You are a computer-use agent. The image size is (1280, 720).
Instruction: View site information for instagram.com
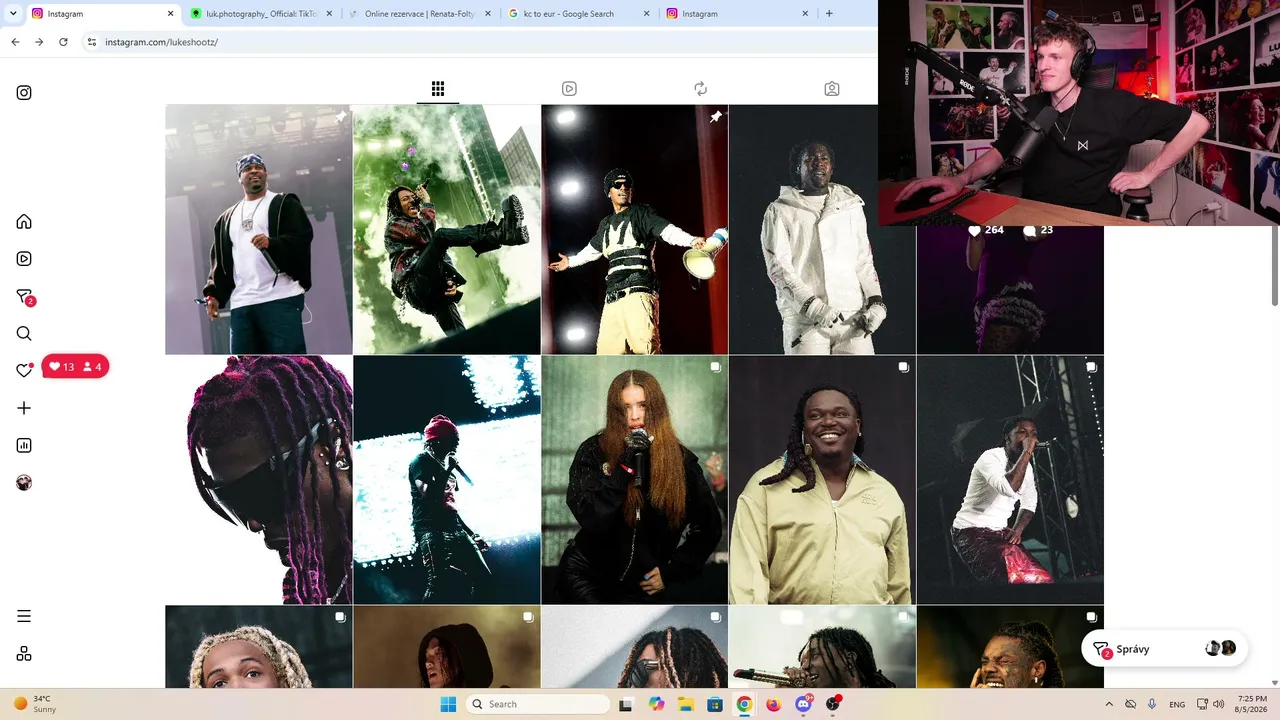pos(92,42)
